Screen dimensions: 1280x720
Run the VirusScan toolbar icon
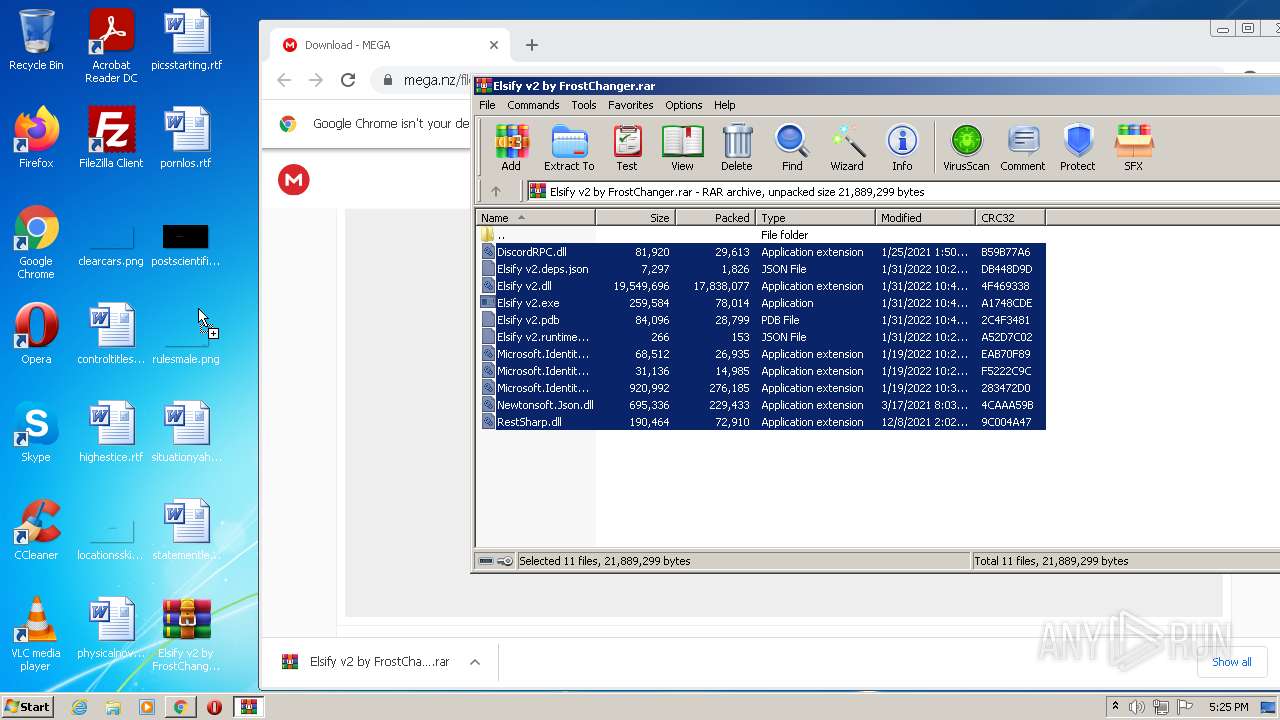[x=966, y=148]
